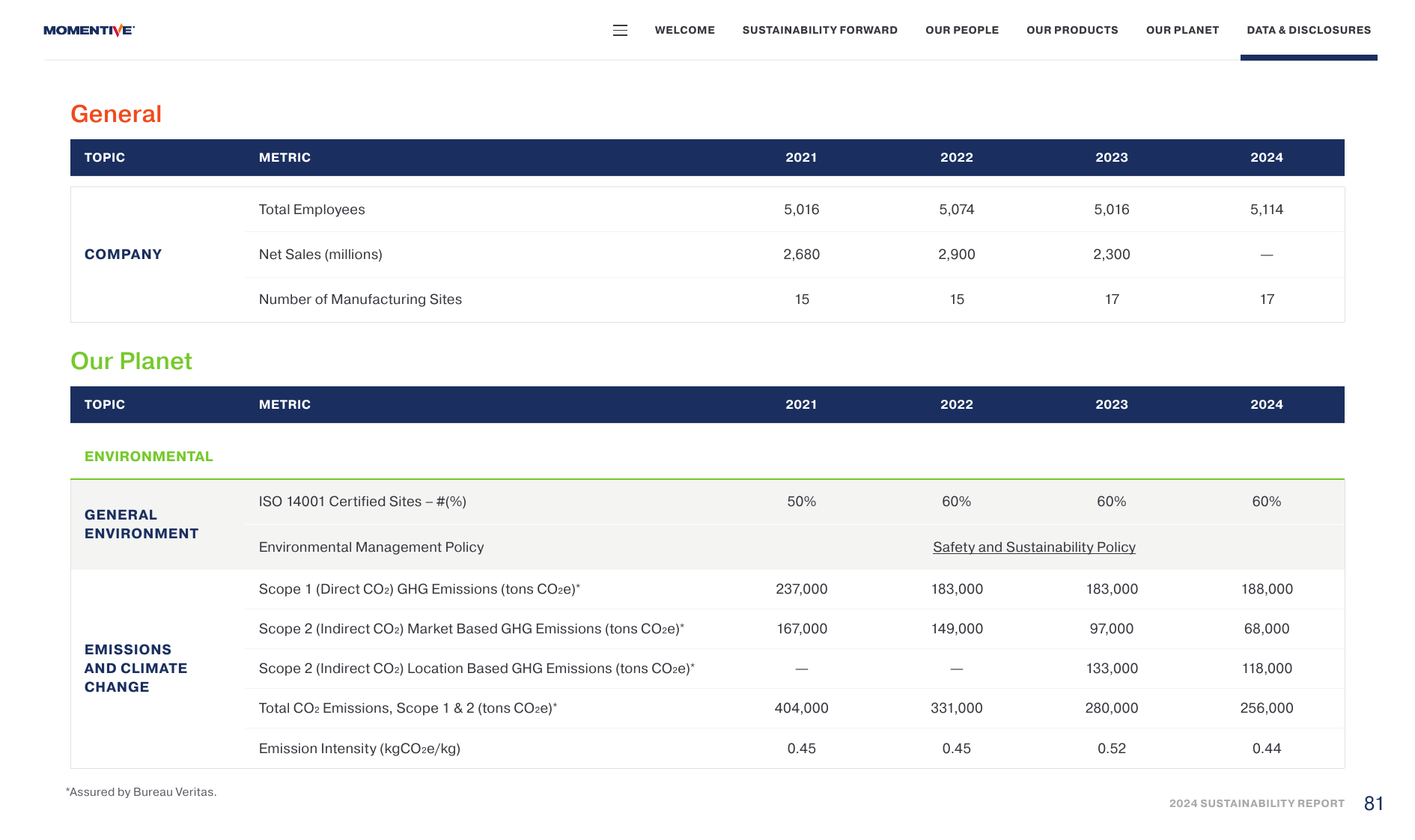Click the 256,000 total emissions value
Image resolution: width=1415 pixels, height=840 pixels.
pos(1267,708)
